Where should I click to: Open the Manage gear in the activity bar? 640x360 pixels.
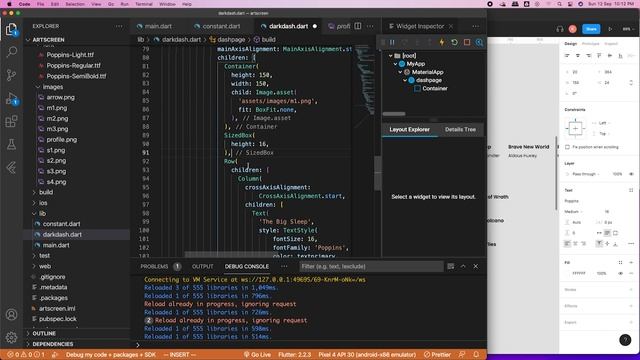tap(11, 337)
